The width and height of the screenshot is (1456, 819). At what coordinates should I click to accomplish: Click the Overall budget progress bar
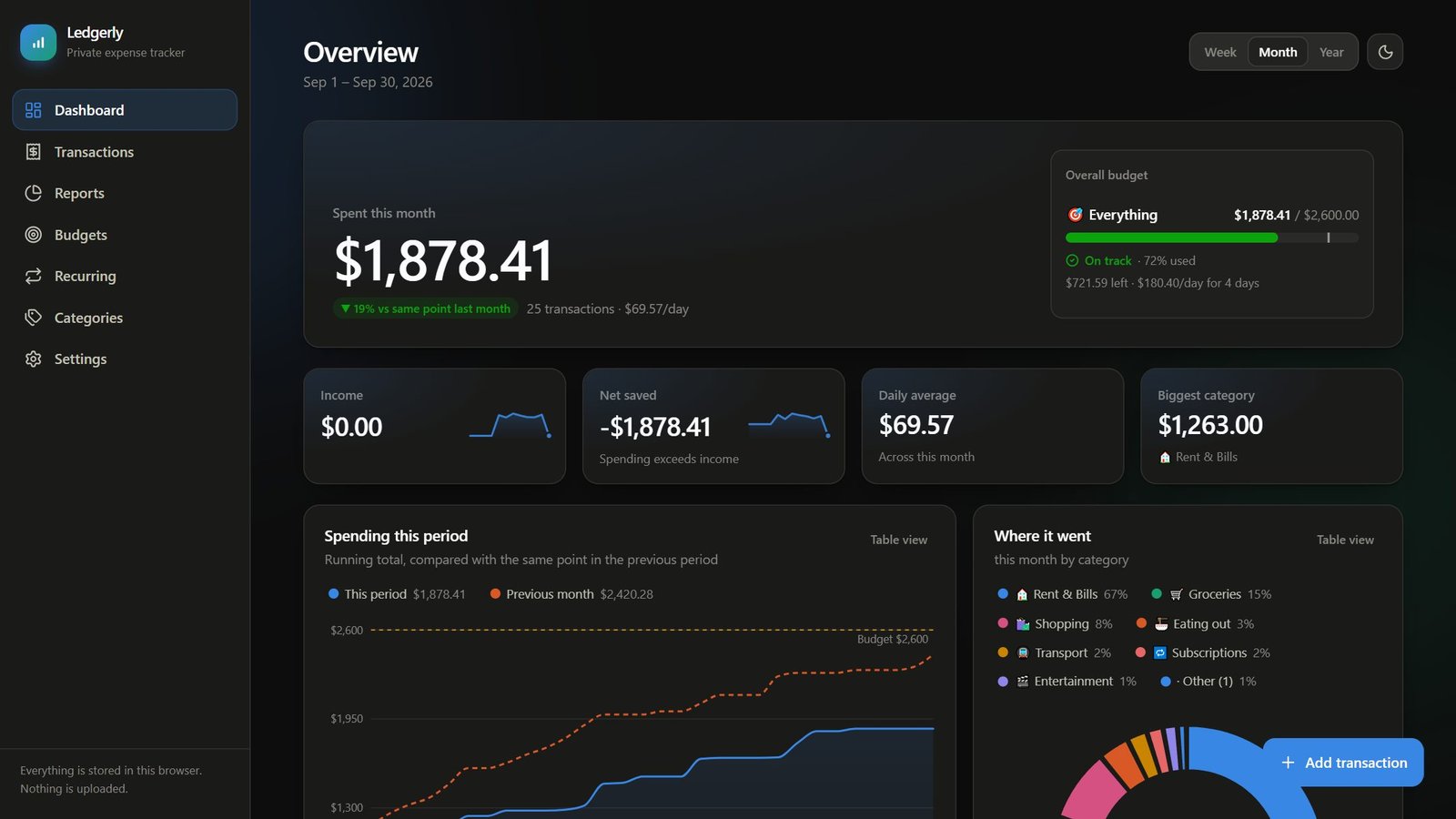(1212, 238)
